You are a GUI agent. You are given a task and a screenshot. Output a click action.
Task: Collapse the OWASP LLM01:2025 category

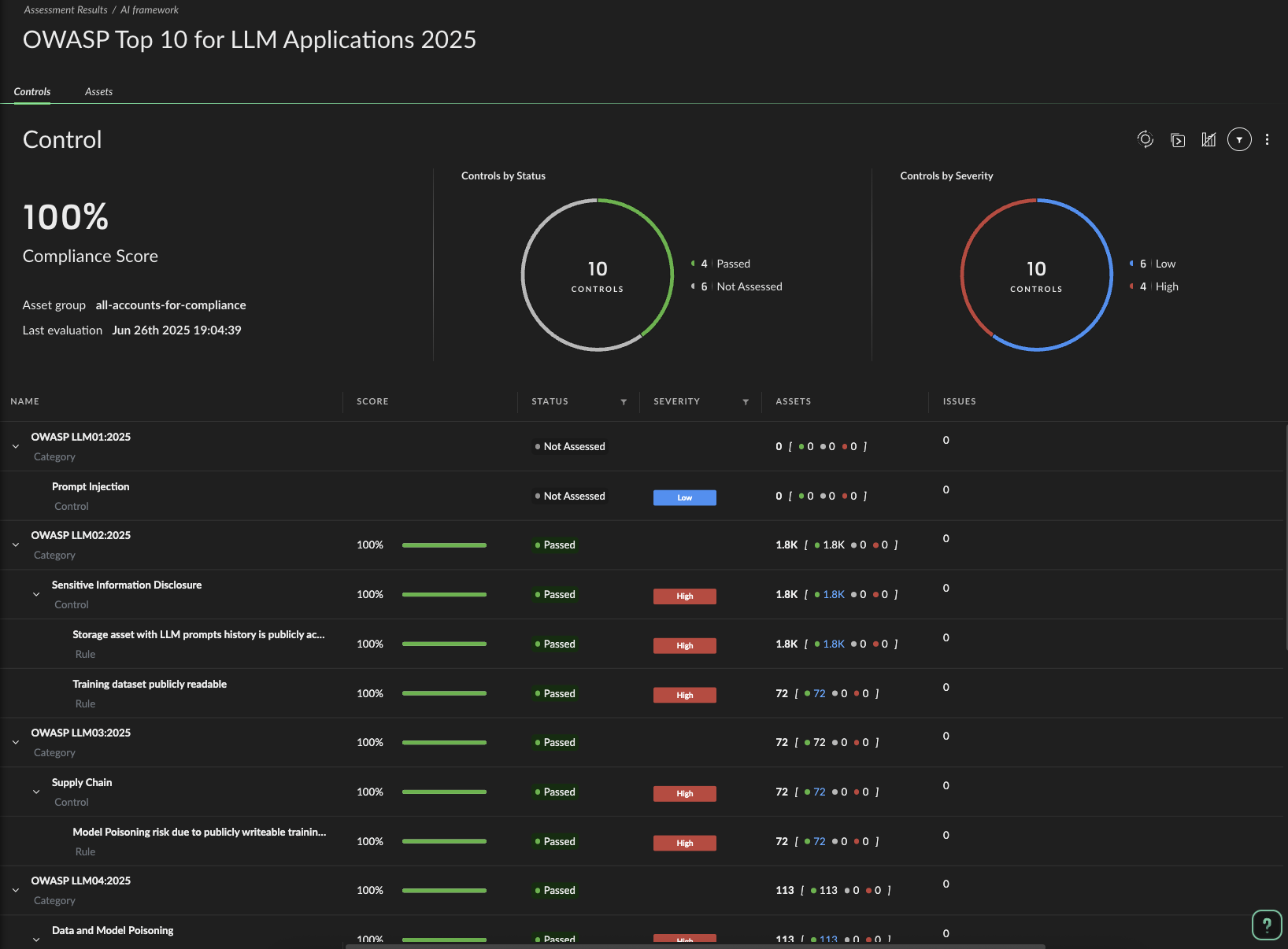(16, 446)
